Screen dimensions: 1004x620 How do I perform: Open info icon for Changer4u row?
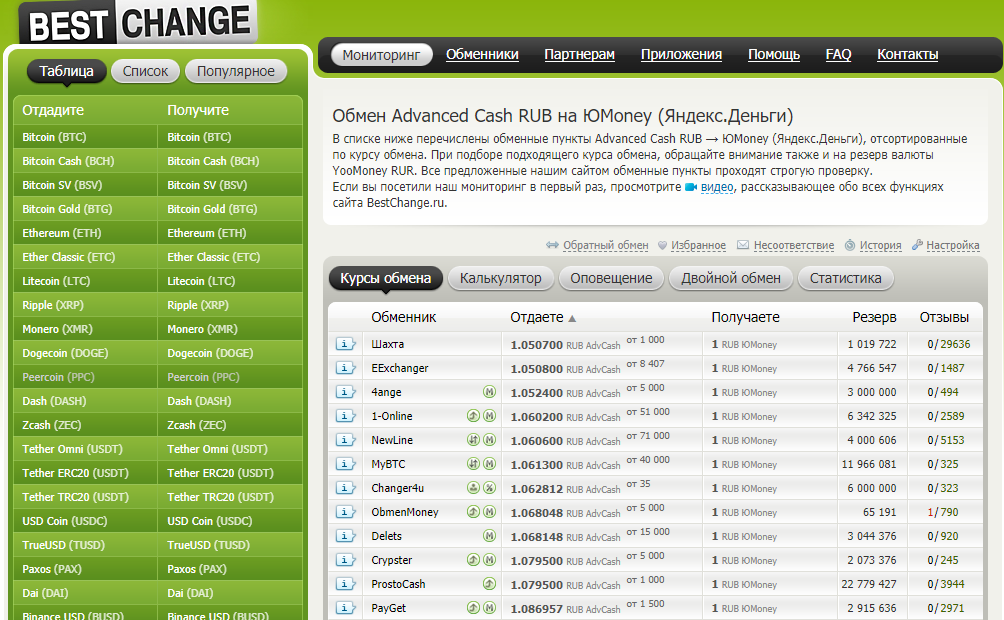coord(345,488)
